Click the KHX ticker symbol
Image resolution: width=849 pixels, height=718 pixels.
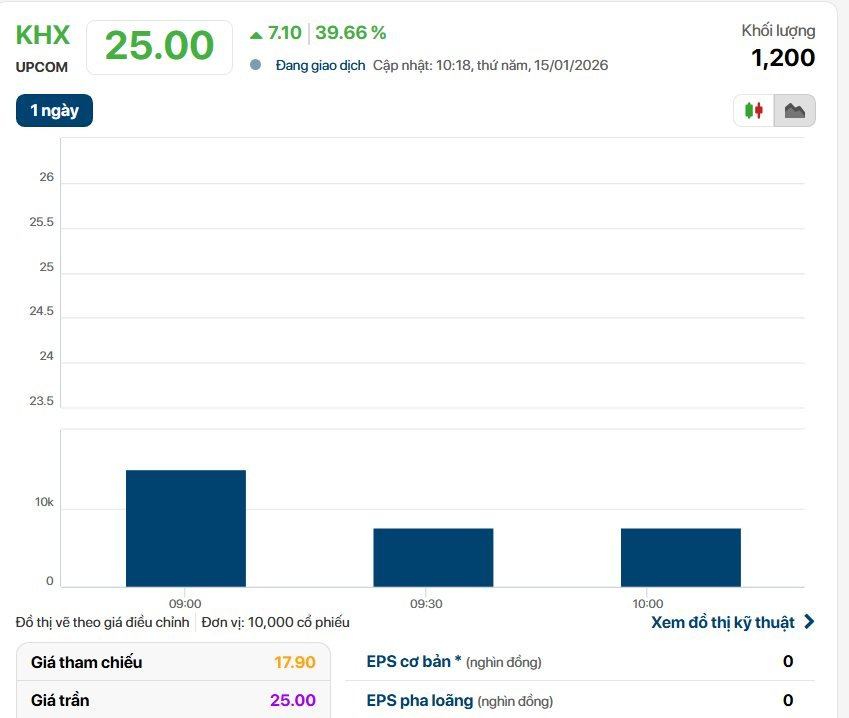click(43, 35)
